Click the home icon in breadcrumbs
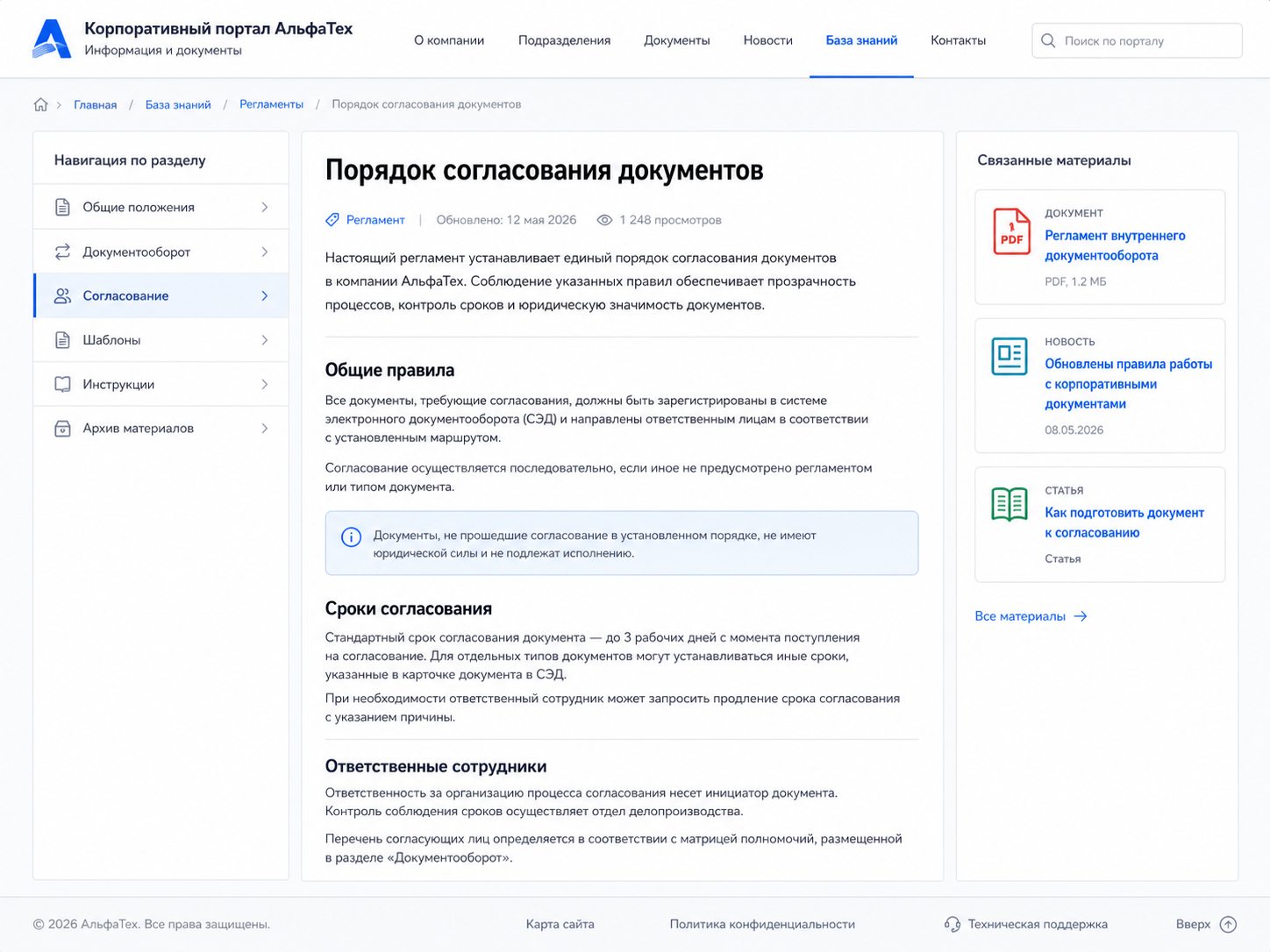The width and height of the screenshot is (1270, 952). click(40, 104)
